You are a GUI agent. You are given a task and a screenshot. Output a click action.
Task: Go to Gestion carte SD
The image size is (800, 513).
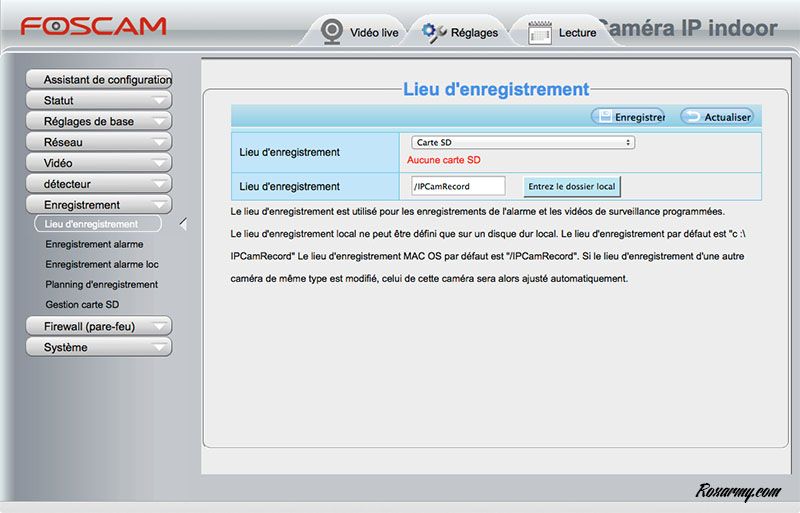click(x=82, y=305)
